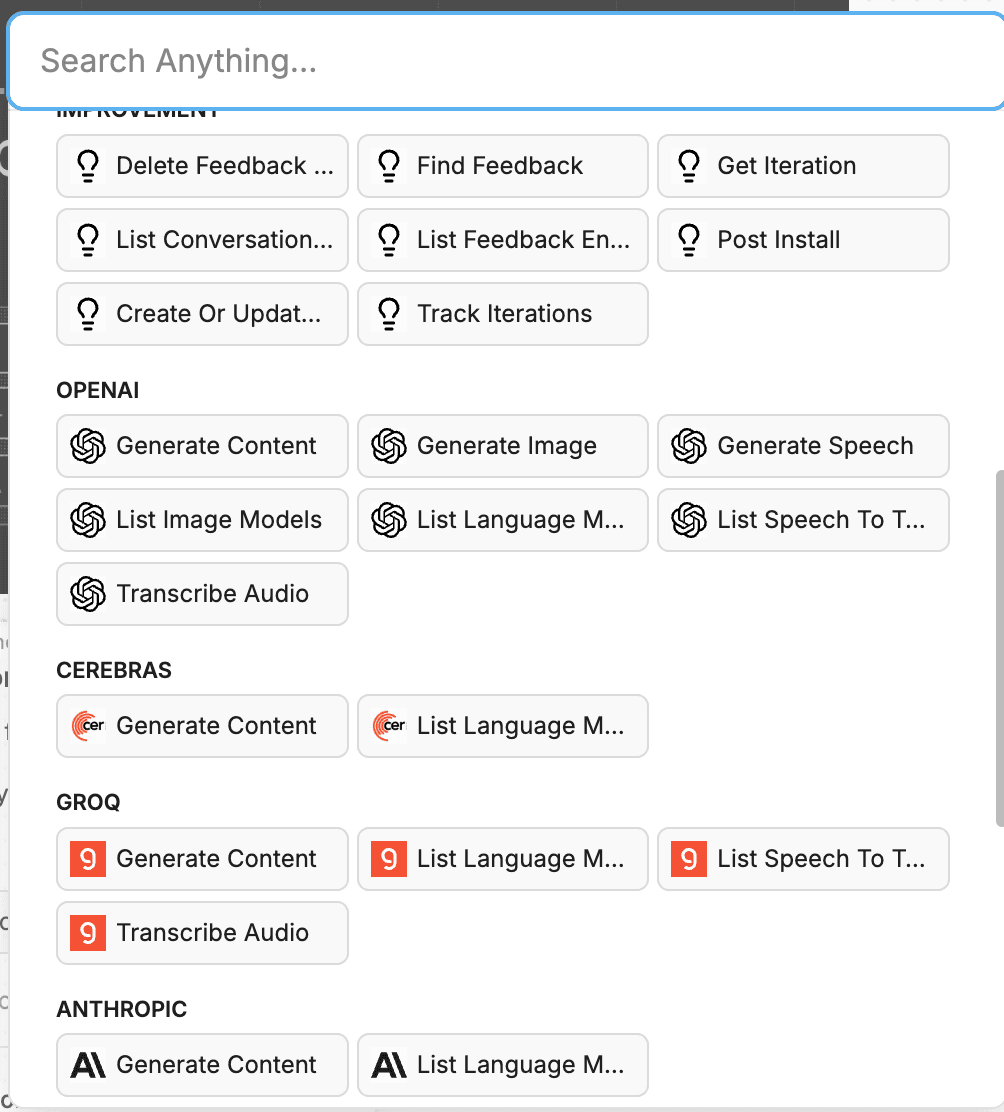The width and height of the screenshot is (1004, 1112).
Task: Add OpenAI Generate Content label
Action: point(216,446)
